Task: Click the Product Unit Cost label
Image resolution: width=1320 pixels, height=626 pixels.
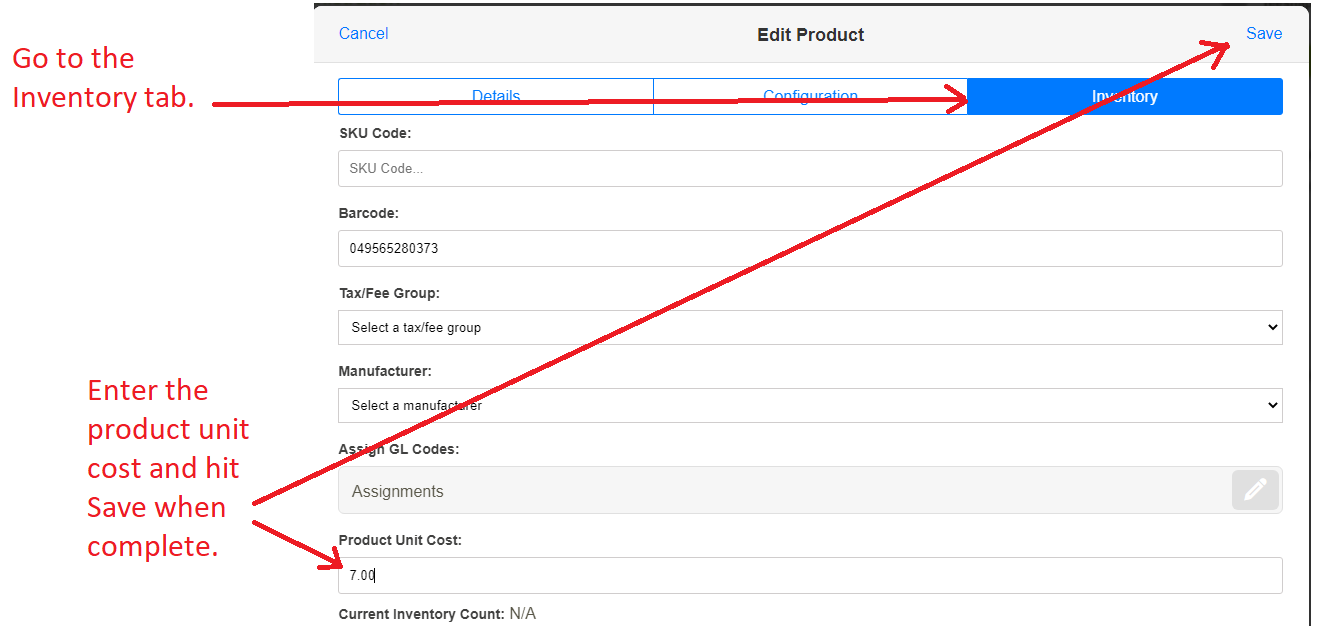Action: (x=400, y=540)
